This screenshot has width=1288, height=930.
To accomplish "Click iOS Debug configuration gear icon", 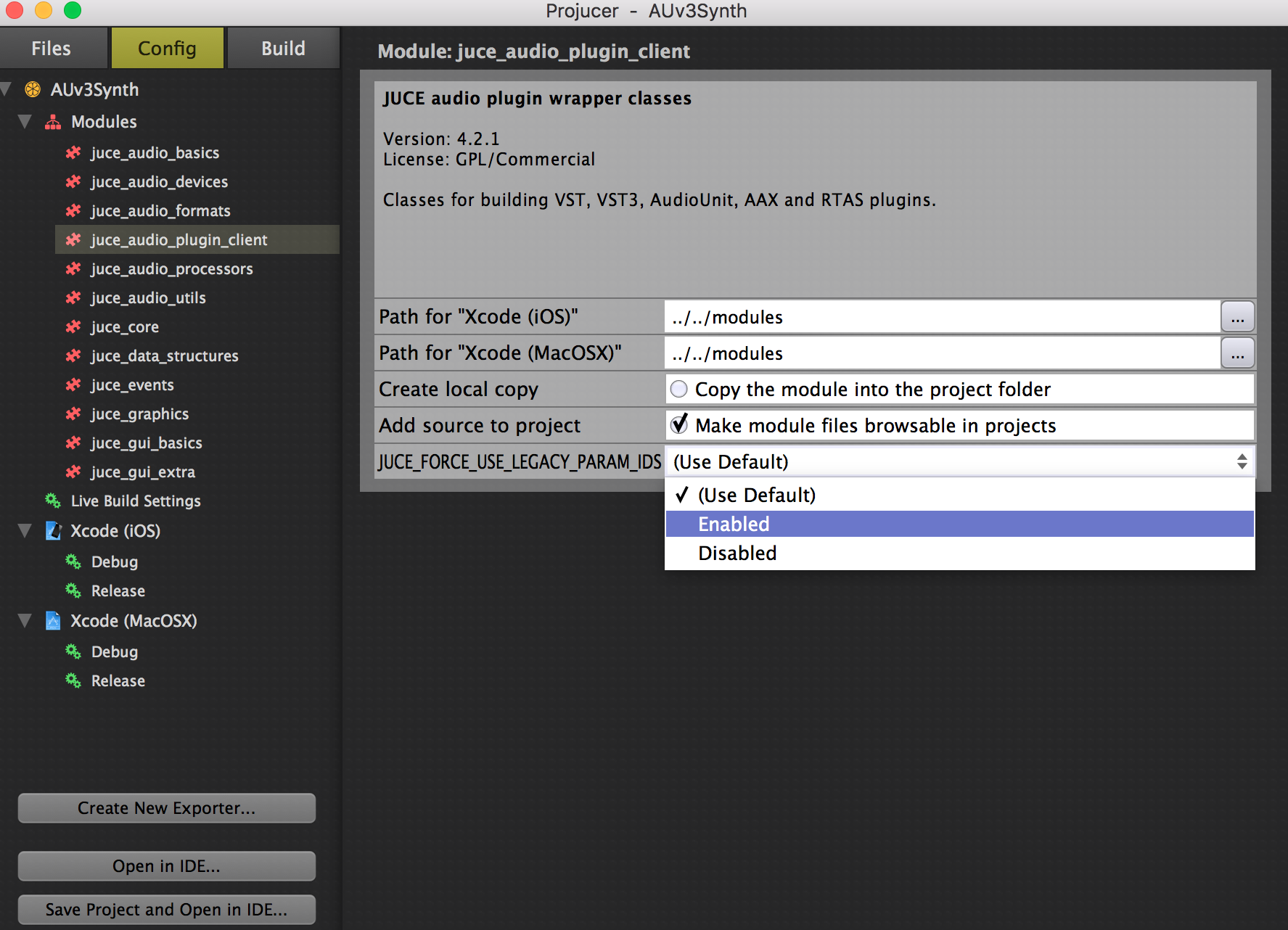I will pyautogui.click(x=73, y=561).
